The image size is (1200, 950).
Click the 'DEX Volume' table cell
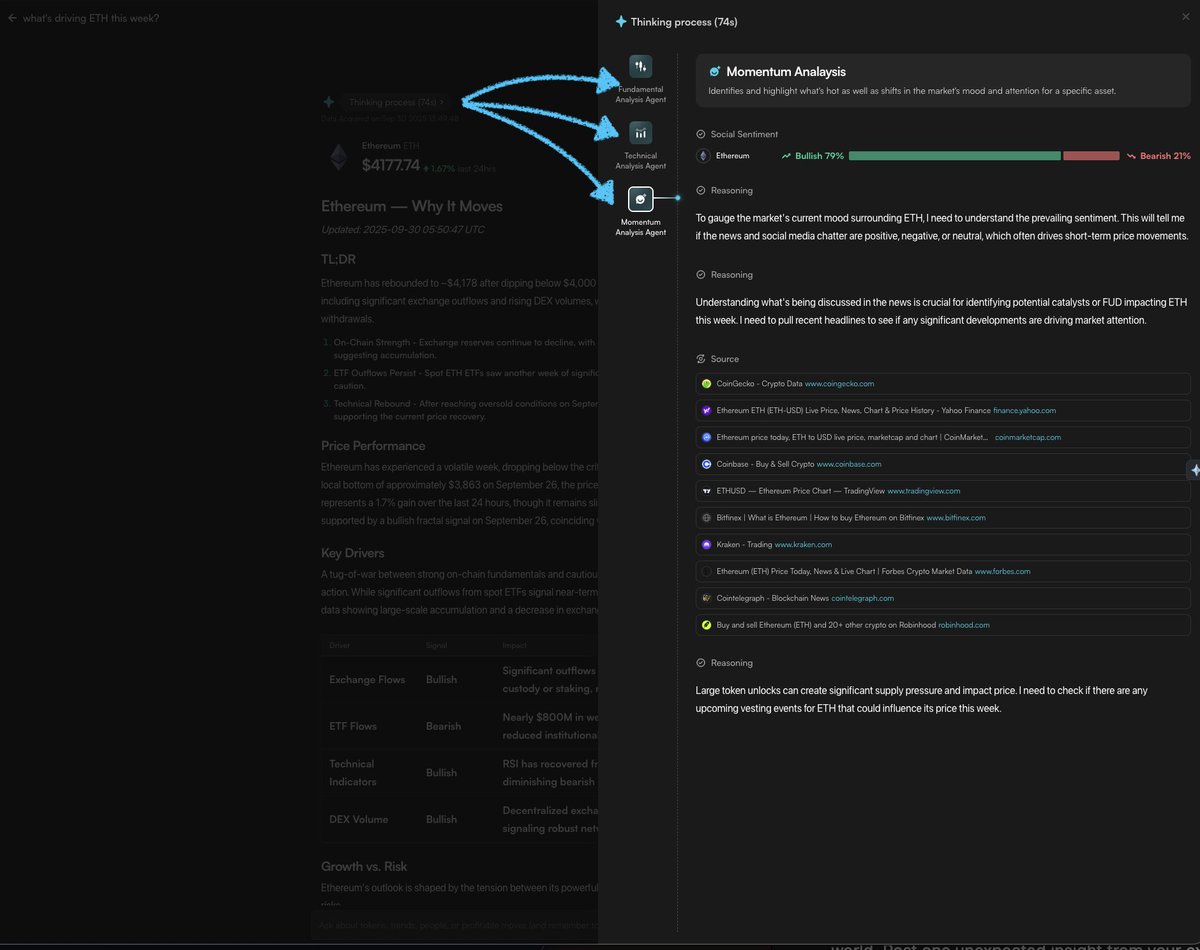pyautogui.click(x=359, y=819)
